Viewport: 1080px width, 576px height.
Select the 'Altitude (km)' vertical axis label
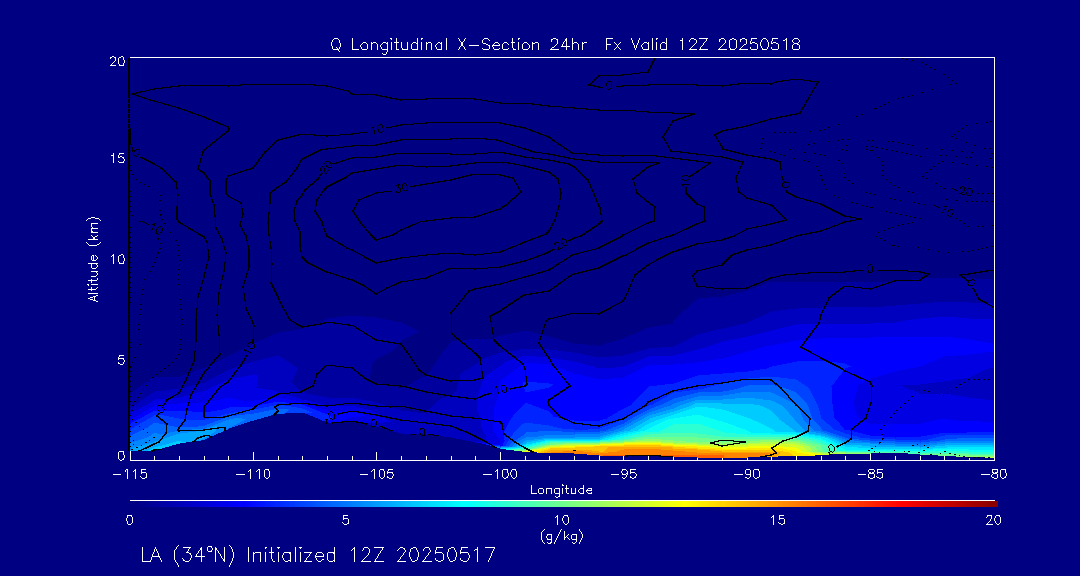pyautogui.click(x=93, y=259)
